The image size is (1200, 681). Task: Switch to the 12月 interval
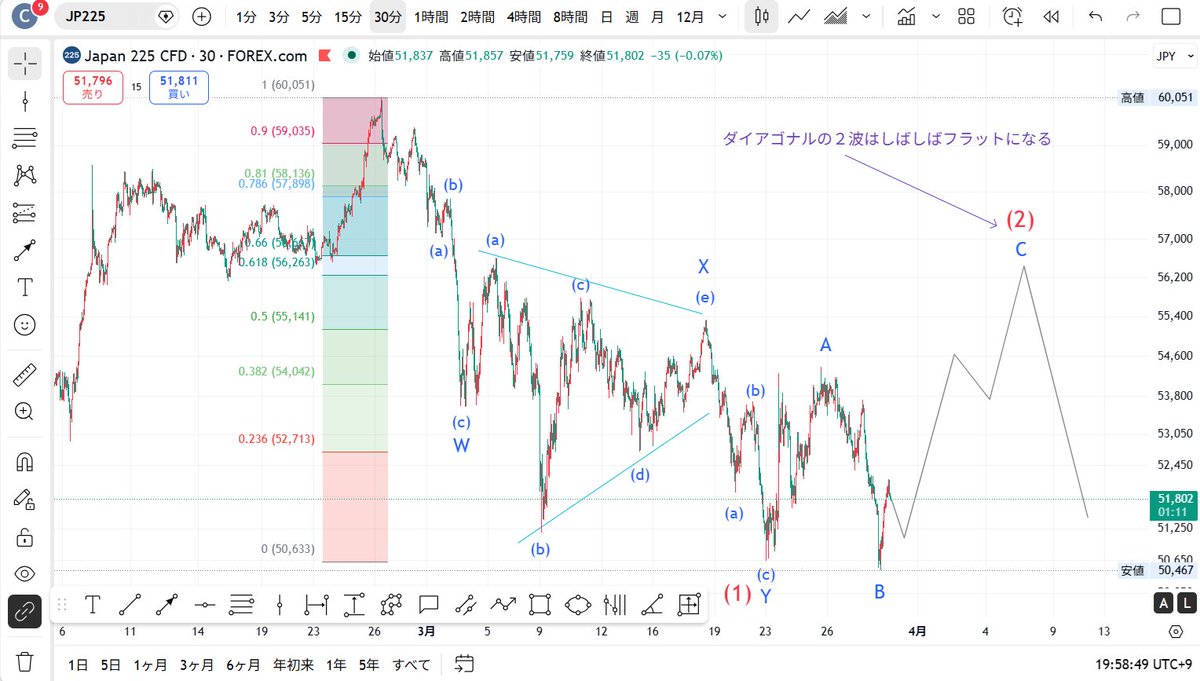tap(689, 16)
